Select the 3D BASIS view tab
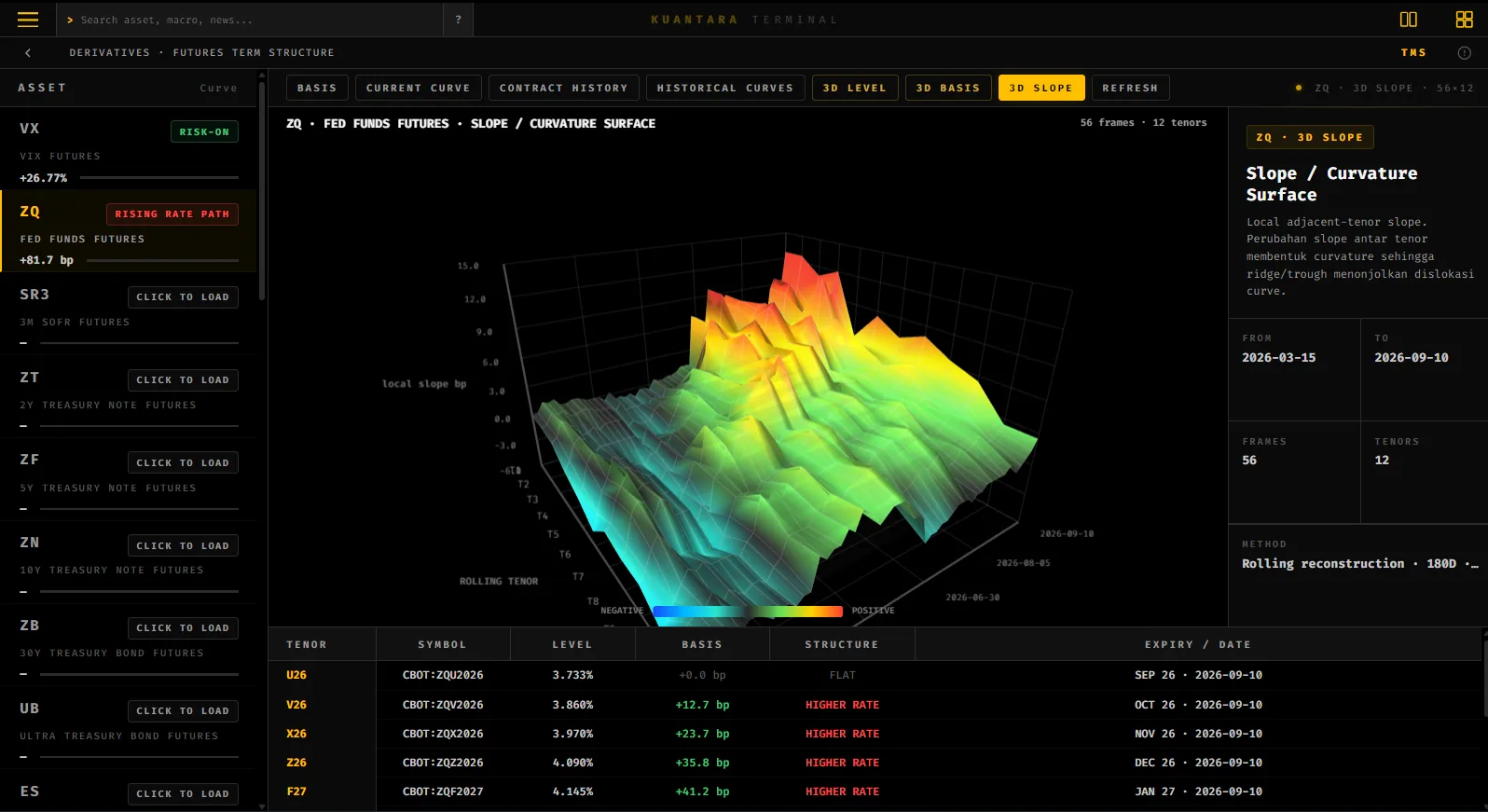Viewport: 1488px width, 812px height. (x=948, y=88)
